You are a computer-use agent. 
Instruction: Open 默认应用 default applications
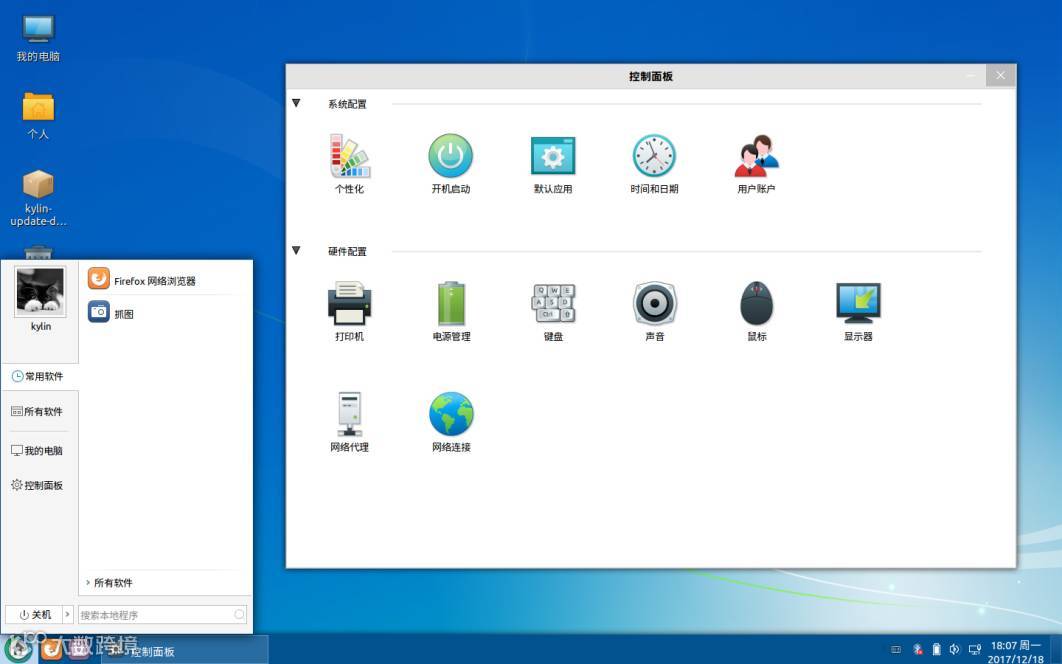[553, 164]
